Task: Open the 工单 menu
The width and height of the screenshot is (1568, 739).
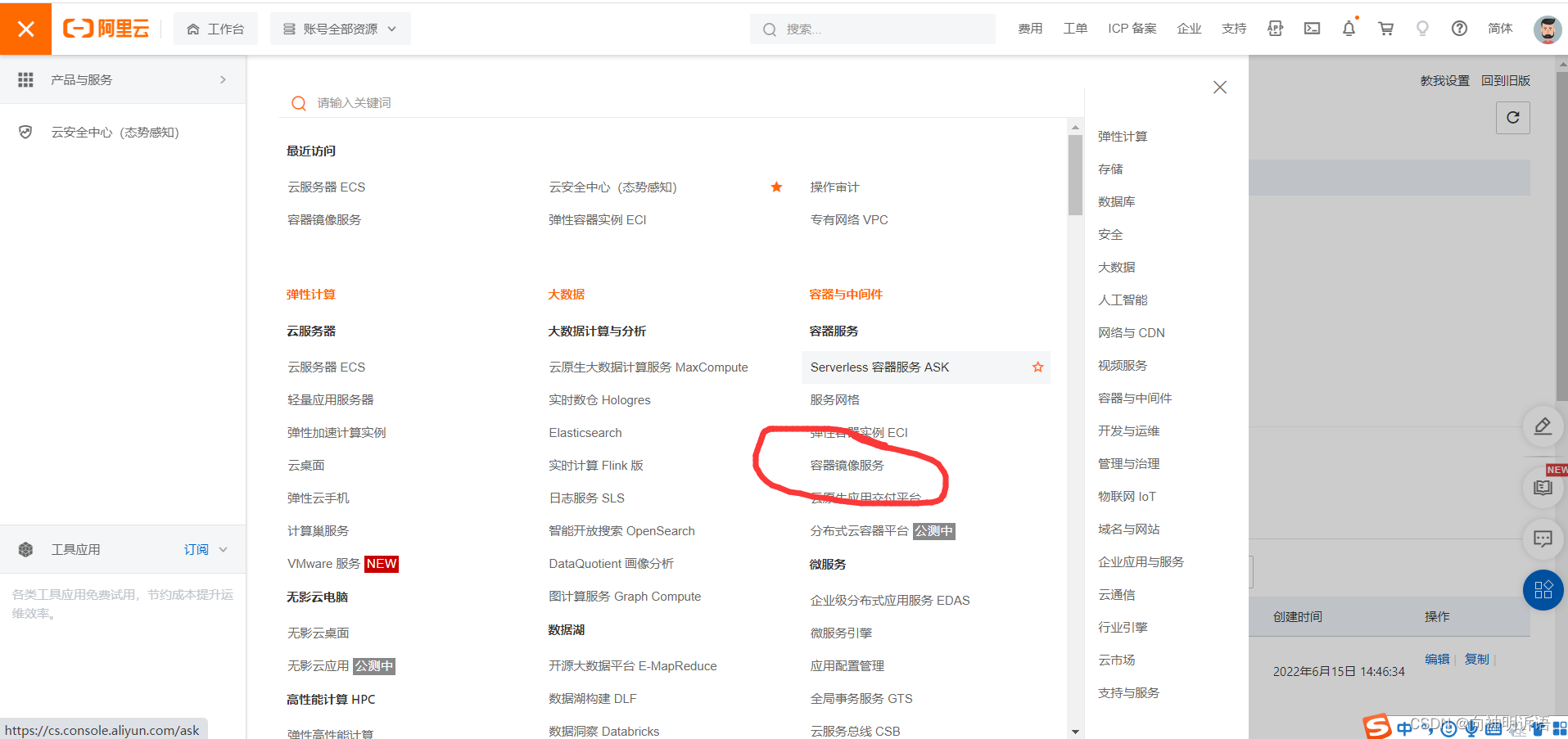Action: [x=1075, y=29]
